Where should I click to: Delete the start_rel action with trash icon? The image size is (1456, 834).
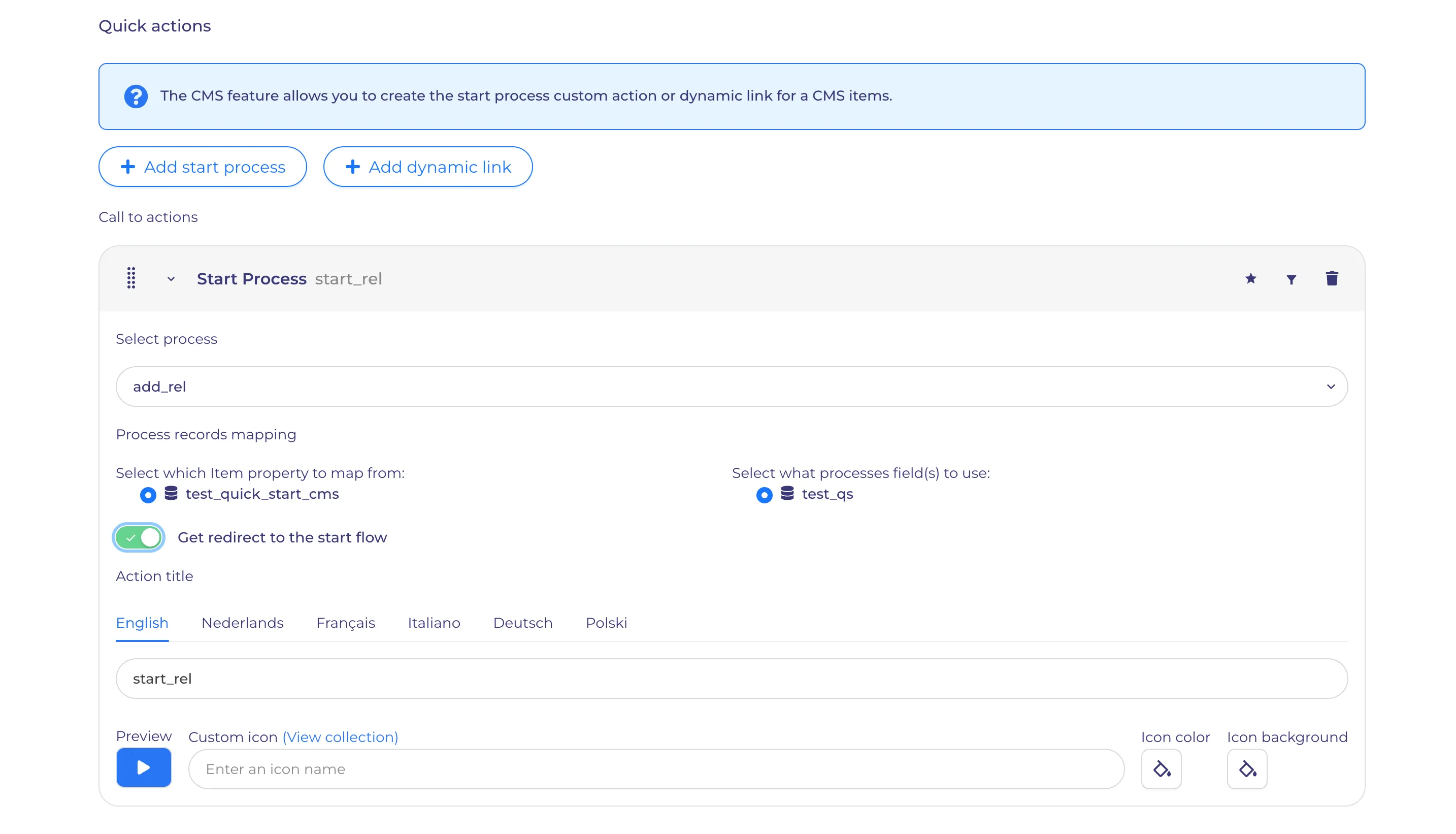1332,278
